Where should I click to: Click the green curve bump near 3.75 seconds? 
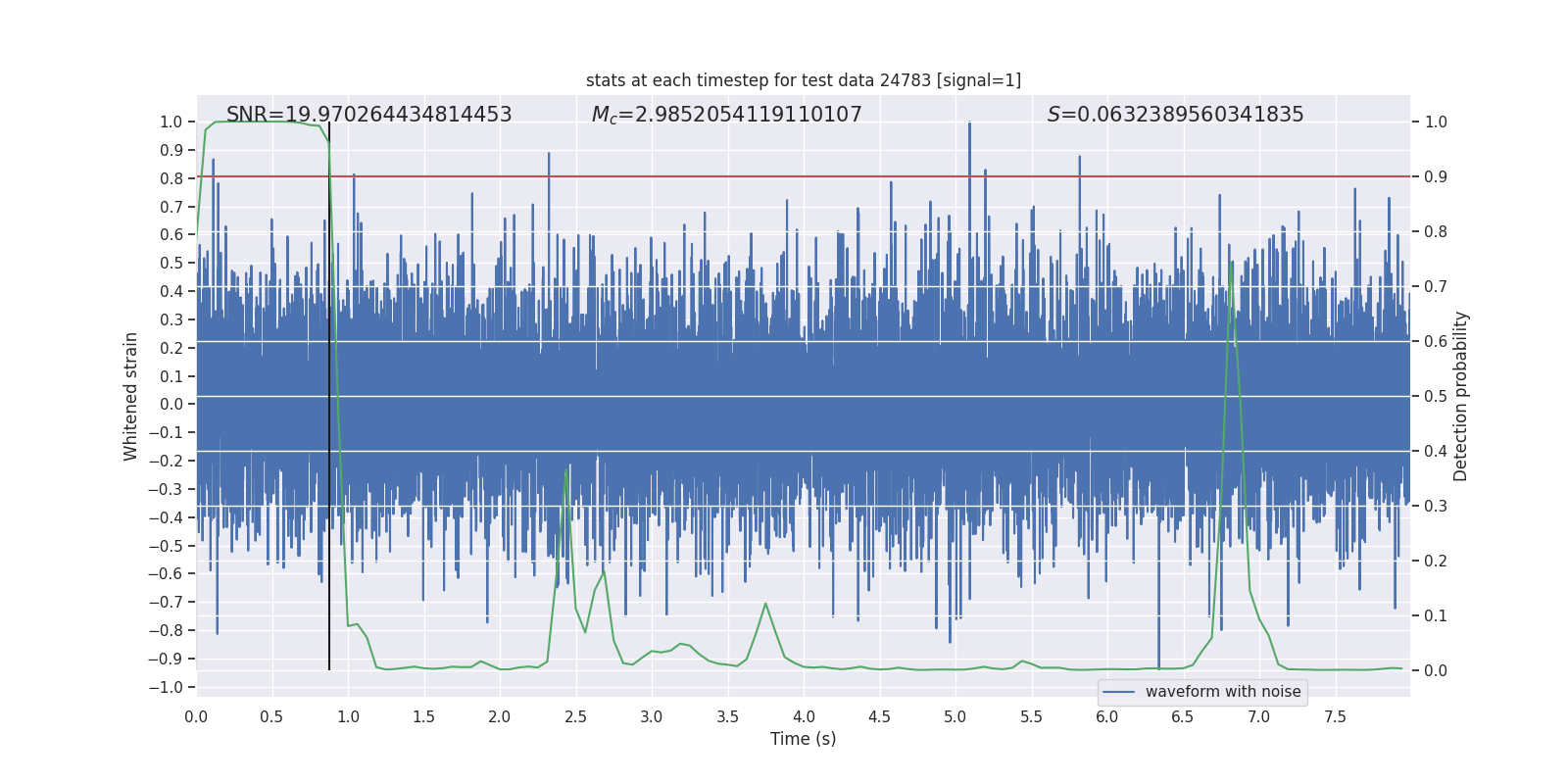click(765, 605)
